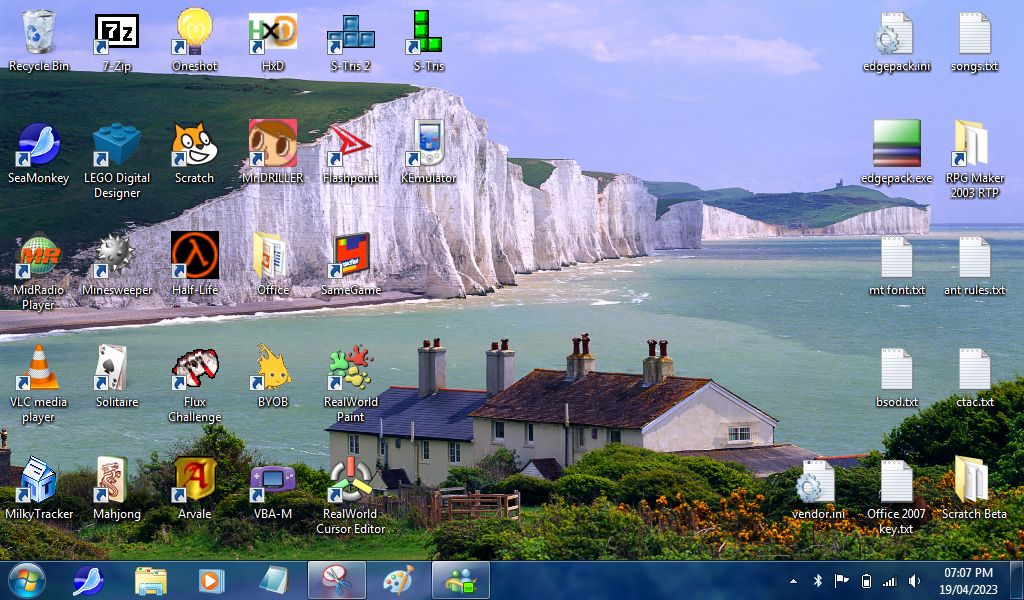Open the Recycle Bin icon
Image resolution: width=1024 pixels, height=600 pixels.
39,32
